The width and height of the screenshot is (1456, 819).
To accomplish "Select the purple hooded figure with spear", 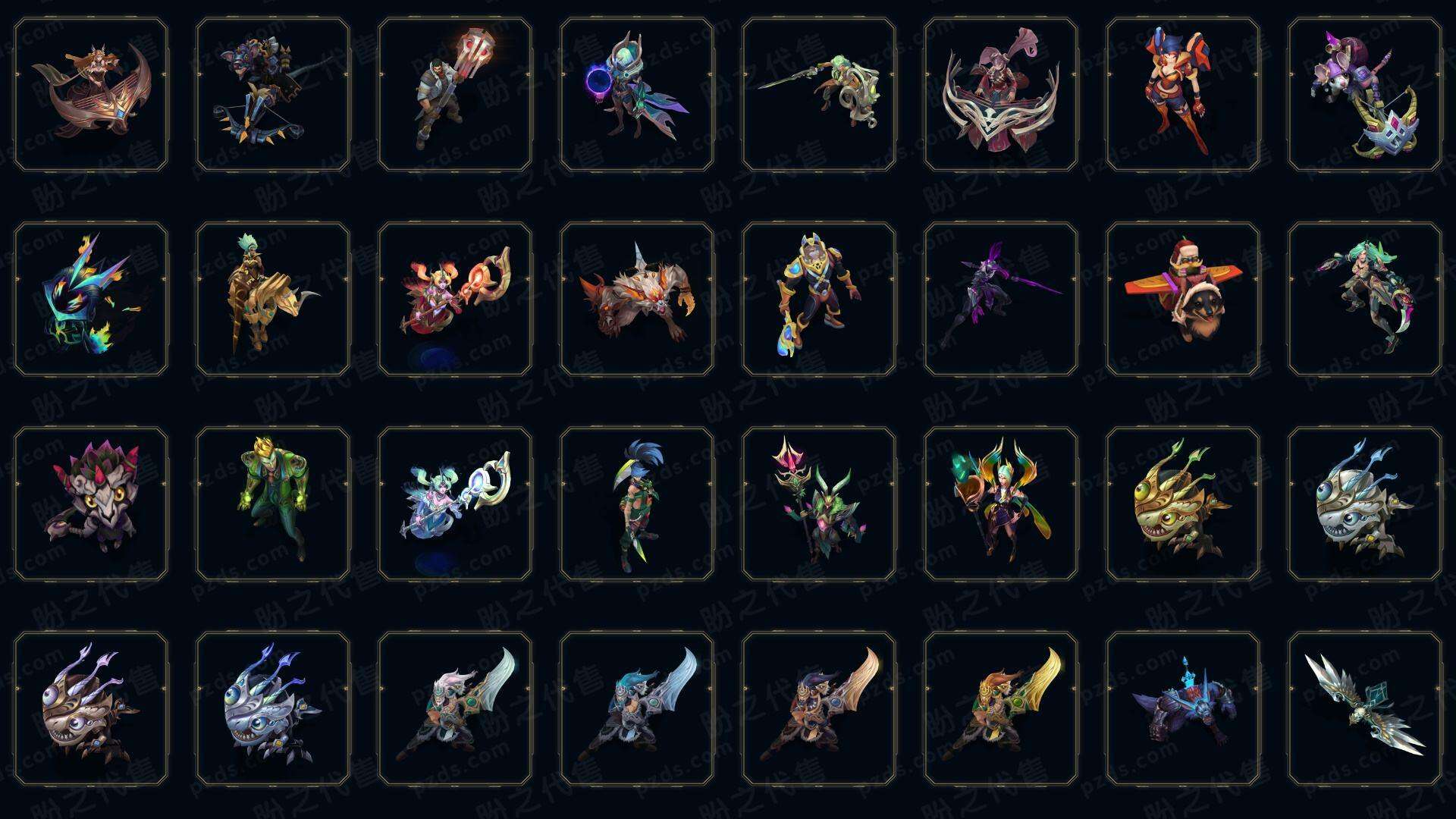I will (x=1001, y=300).
